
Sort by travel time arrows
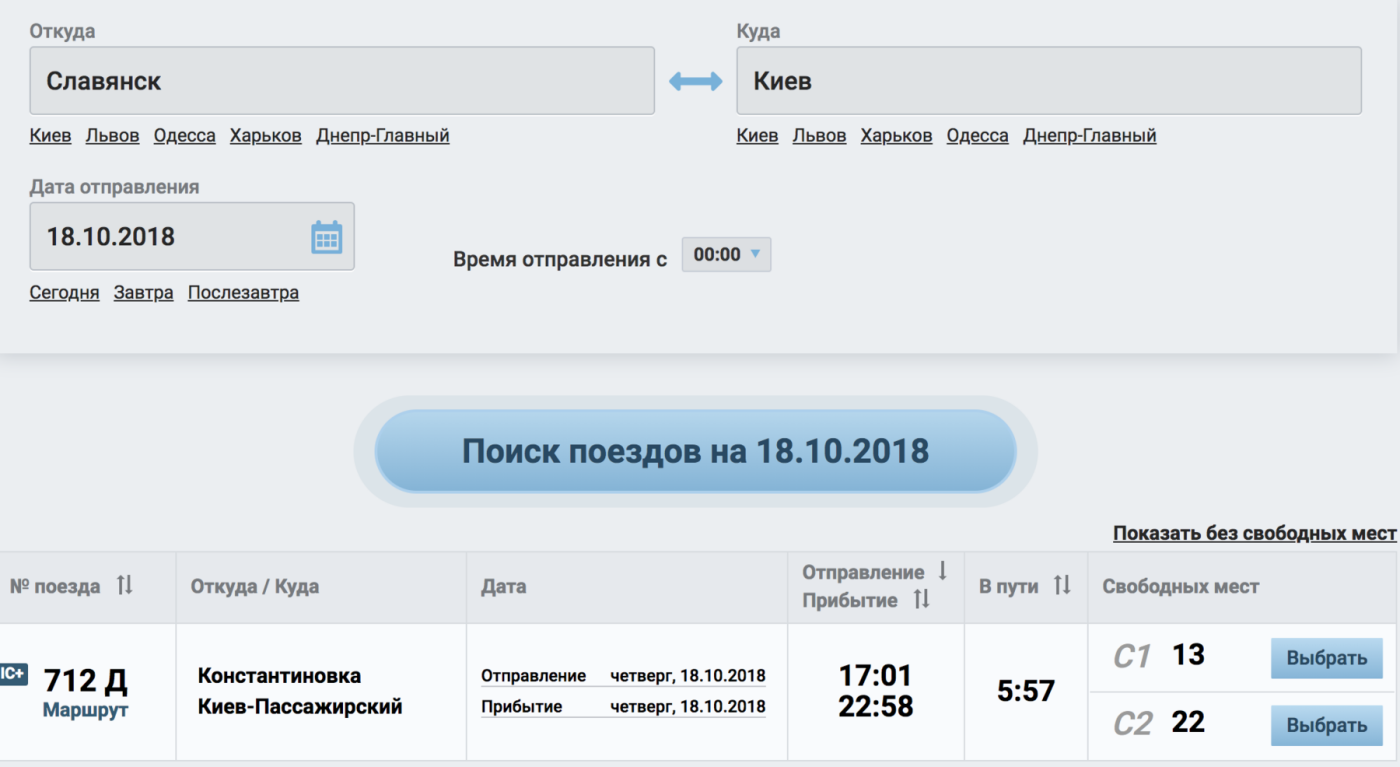pyautogui.click(x=1062, y=585)
